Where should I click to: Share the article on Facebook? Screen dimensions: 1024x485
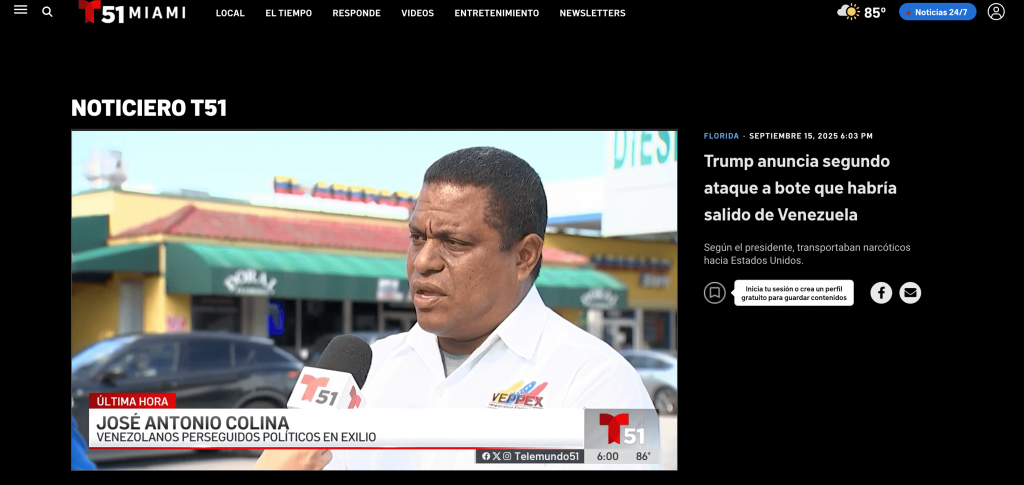coord(881,293)
